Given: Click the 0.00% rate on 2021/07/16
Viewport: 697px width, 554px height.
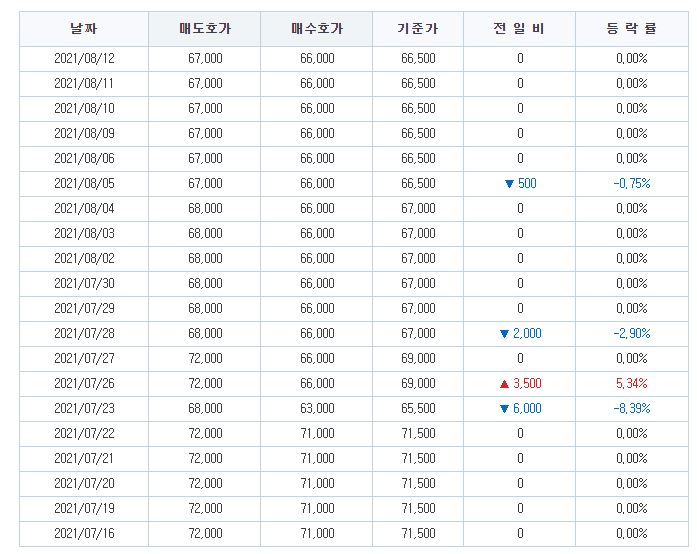Looking at the screenshot, I should point(632,533).
